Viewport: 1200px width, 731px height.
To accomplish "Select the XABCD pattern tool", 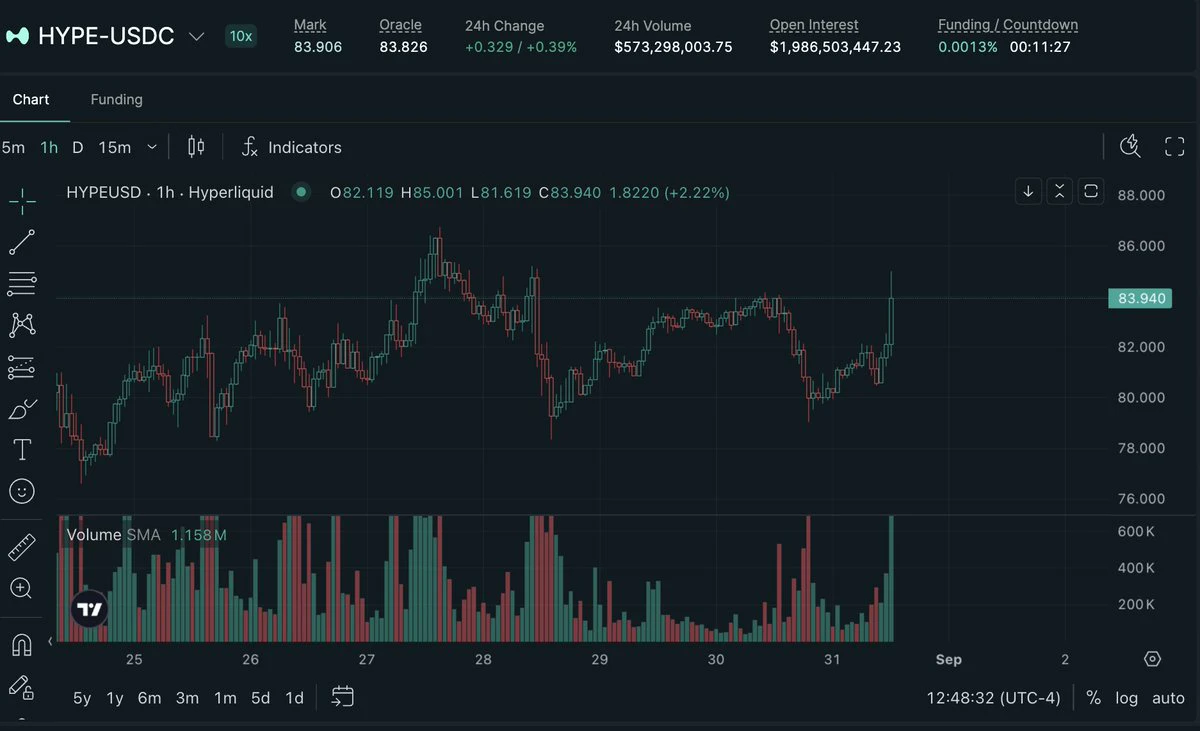I will pyautogui.click(x=22, y=325).
